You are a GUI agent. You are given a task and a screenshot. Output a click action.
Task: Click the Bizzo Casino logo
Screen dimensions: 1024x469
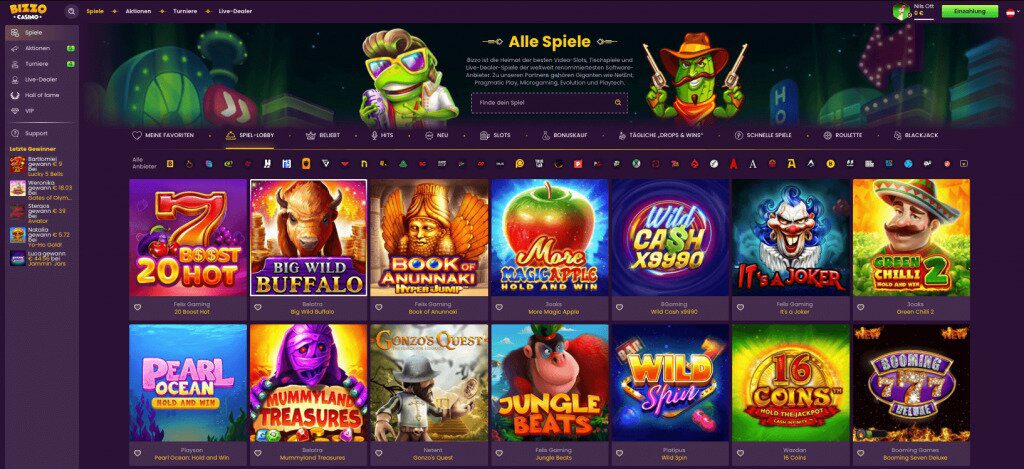pyautogui.click(x=28, y=11)
